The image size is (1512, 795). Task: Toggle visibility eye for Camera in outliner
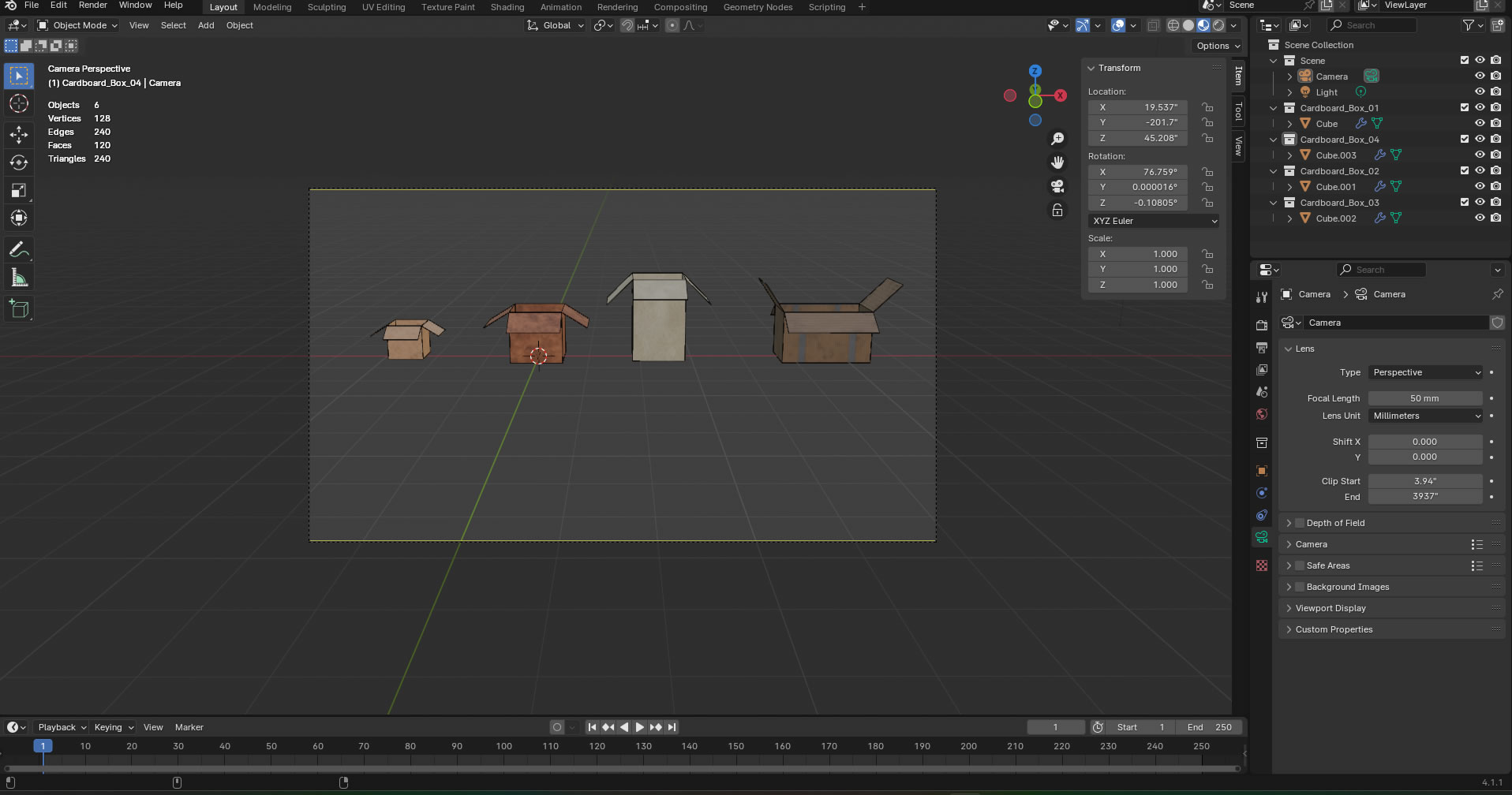tap(1480, 77)
